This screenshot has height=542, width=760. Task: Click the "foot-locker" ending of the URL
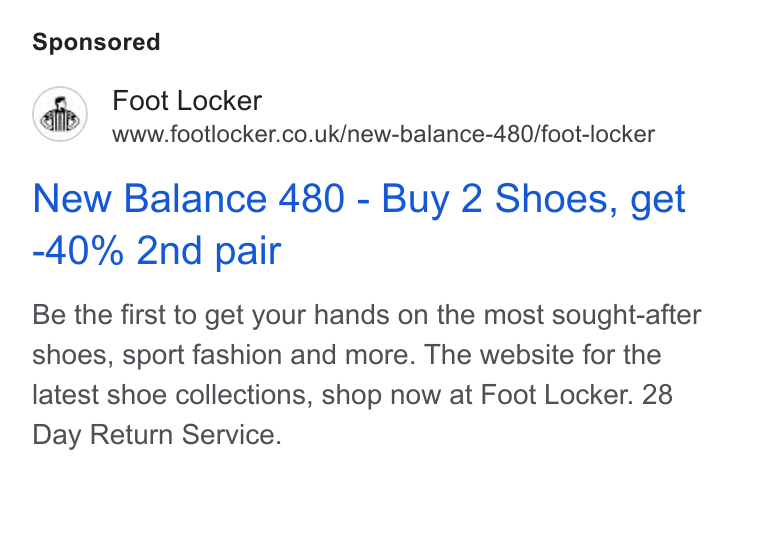click(598, 134)
